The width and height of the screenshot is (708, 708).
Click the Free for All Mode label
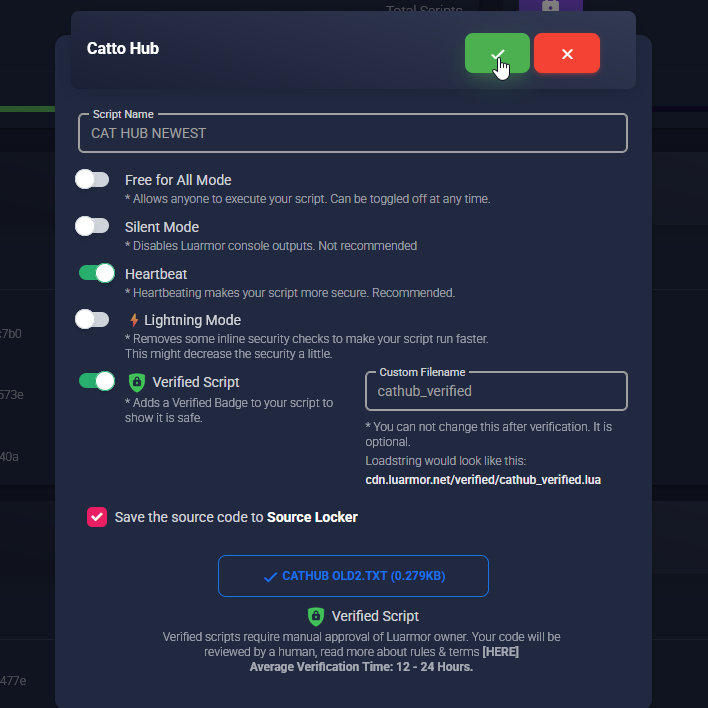(x=178, y=180)
